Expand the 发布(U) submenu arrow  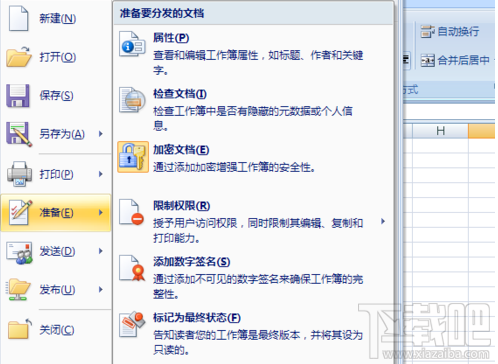[x=101, y=290]
